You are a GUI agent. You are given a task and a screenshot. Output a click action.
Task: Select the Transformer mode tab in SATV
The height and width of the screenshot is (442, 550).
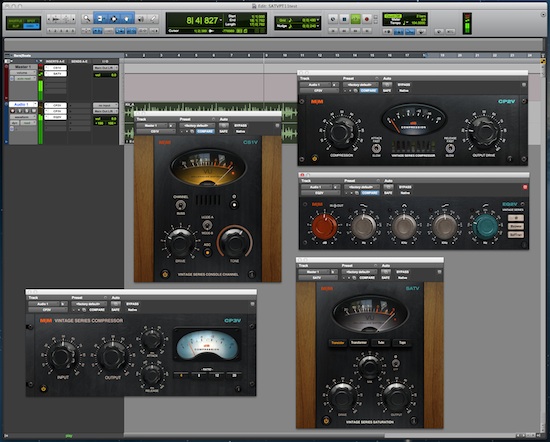(x=359, y=343)
